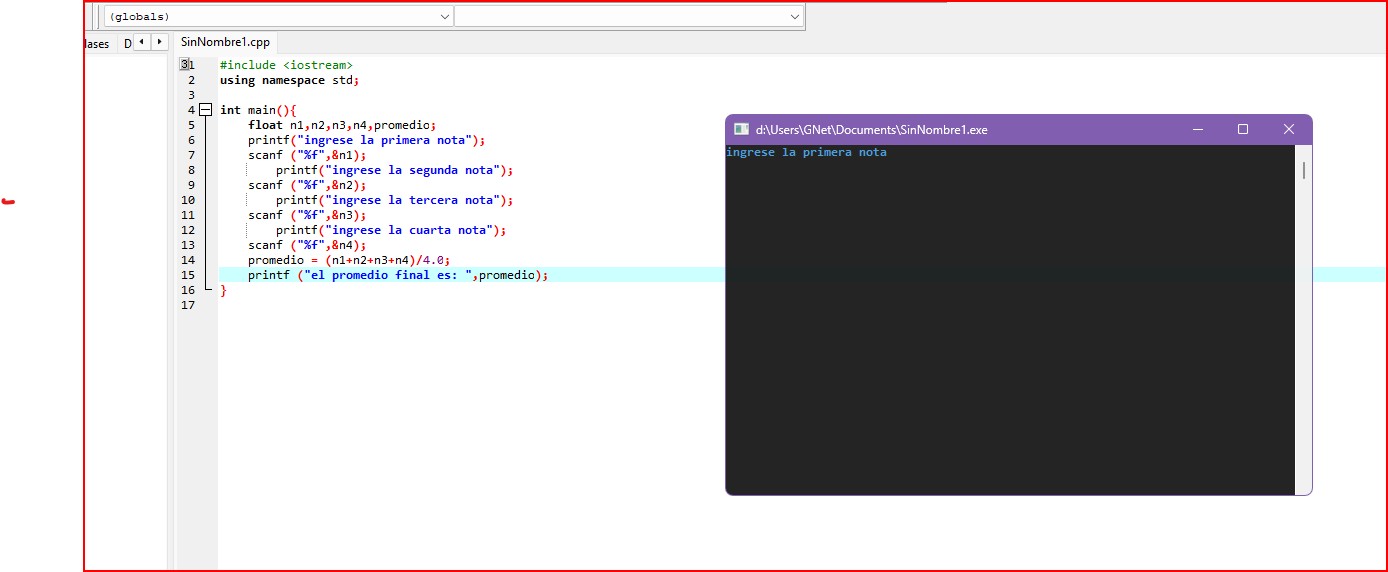Click the console title bar path text
Viewport: 1388px width, 572px height.
[x=871, y=130]
